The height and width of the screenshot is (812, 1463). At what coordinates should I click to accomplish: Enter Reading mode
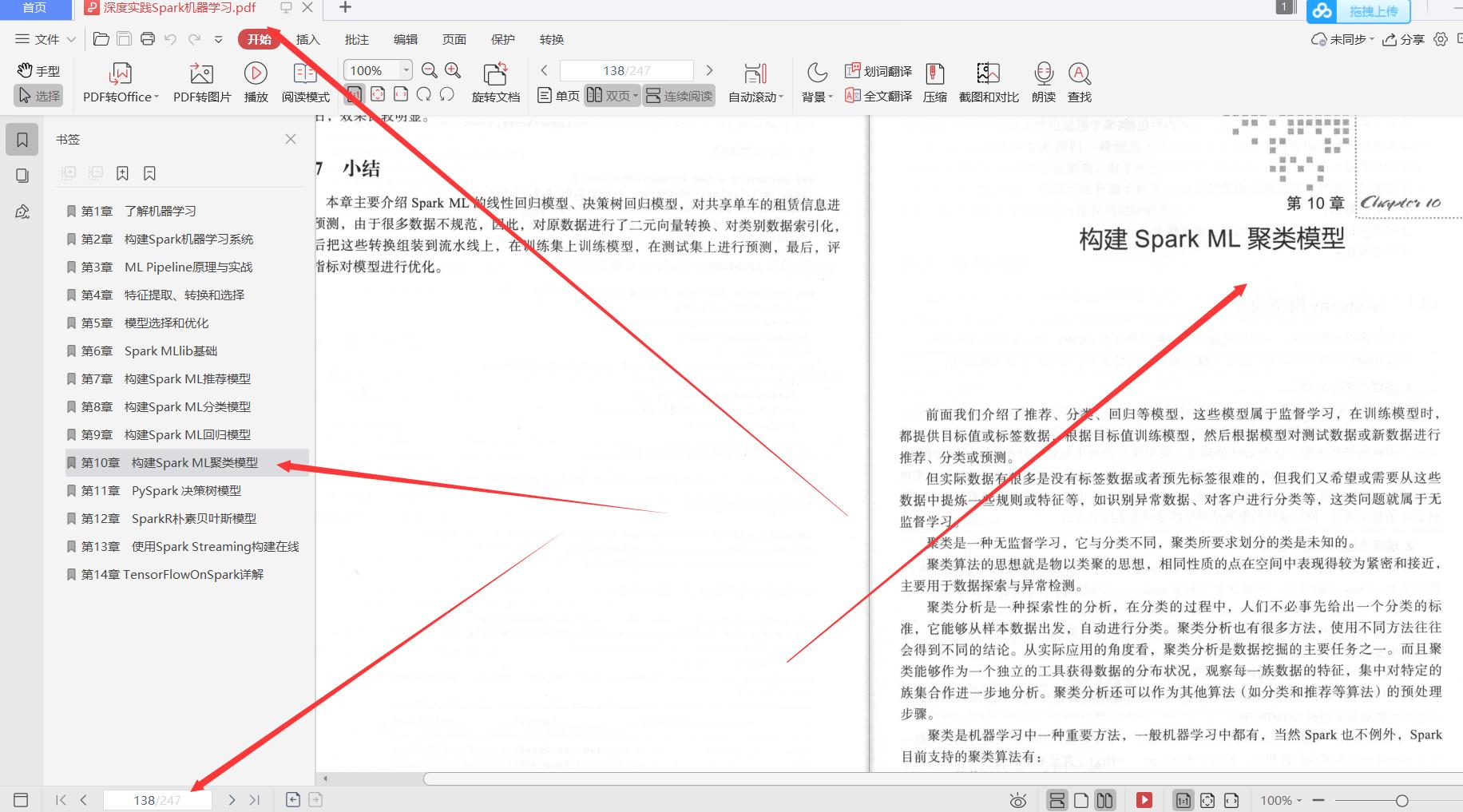(x=305, y=83)
